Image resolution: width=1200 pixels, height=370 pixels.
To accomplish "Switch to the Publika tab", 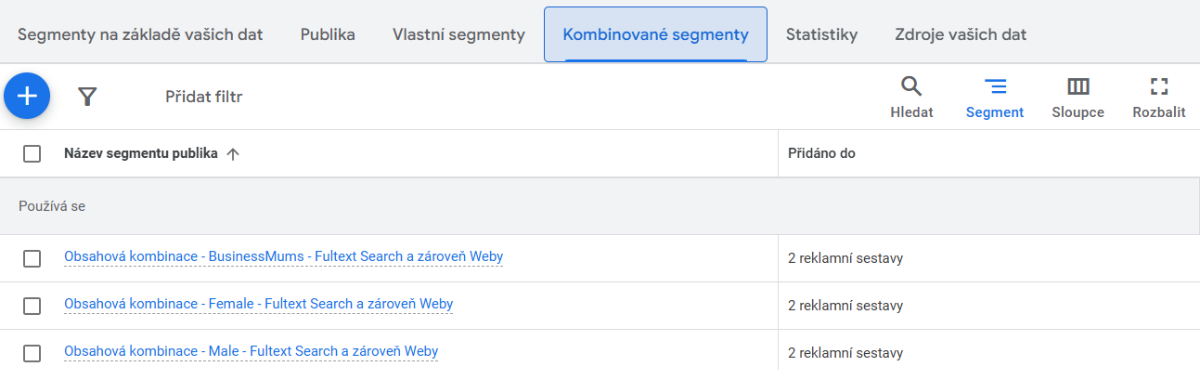I will pyautogui.click(x=328, y=35).
